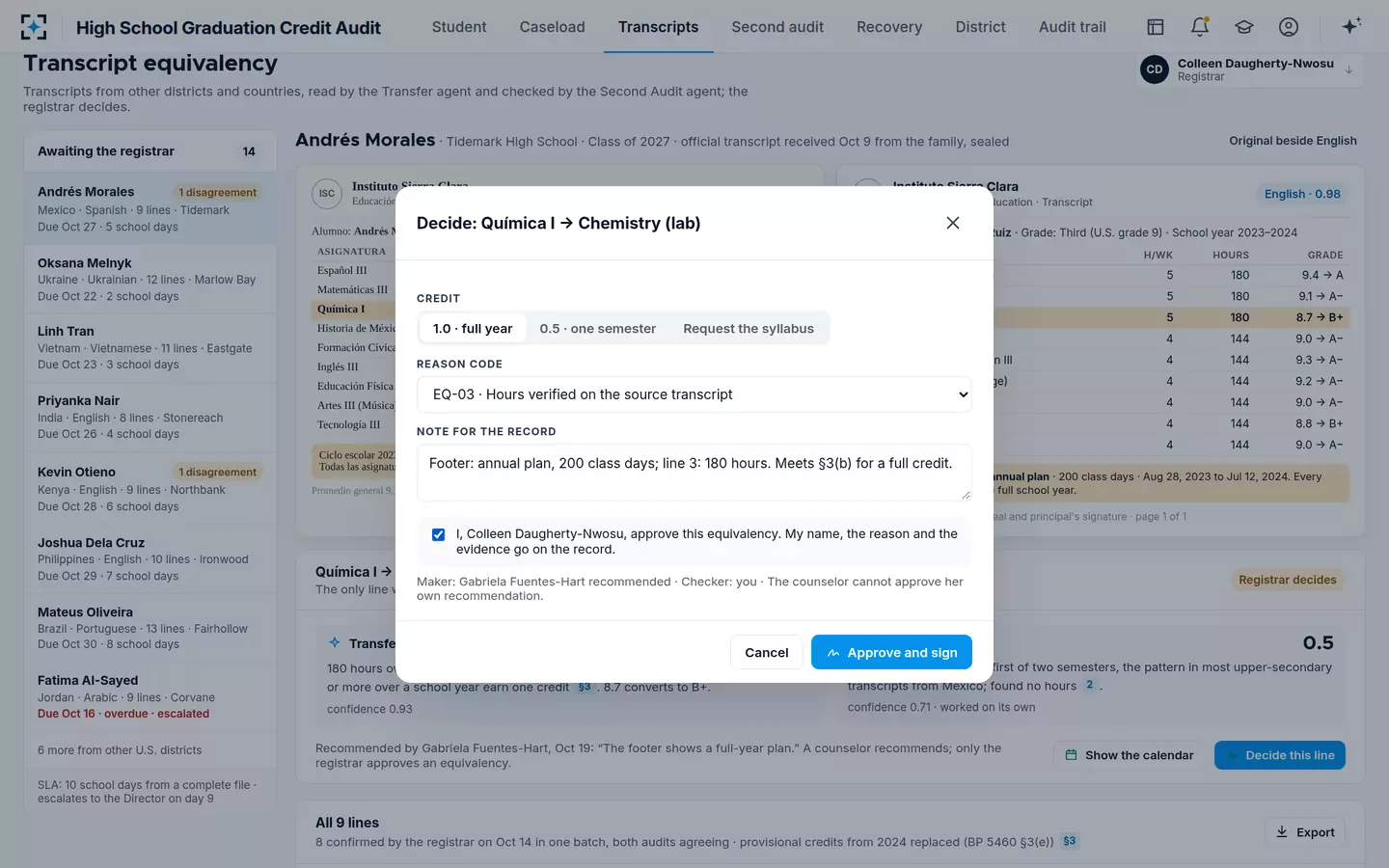1389x868 pixels.
Task: Choose Request the syllabus option
Action: coord(749,329)
